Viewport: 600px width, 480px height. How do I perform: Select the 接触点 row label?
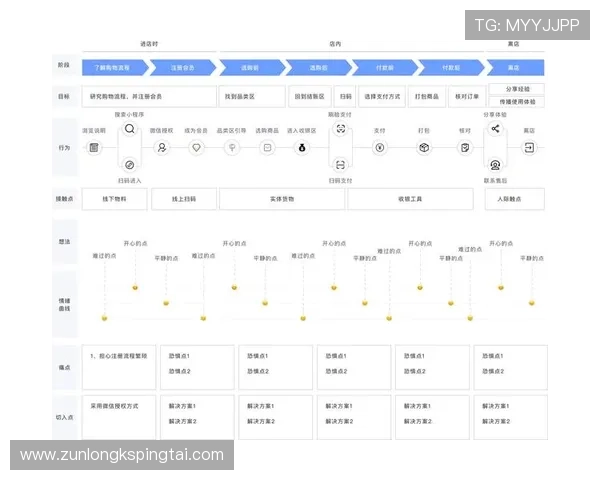click(64, 199)
